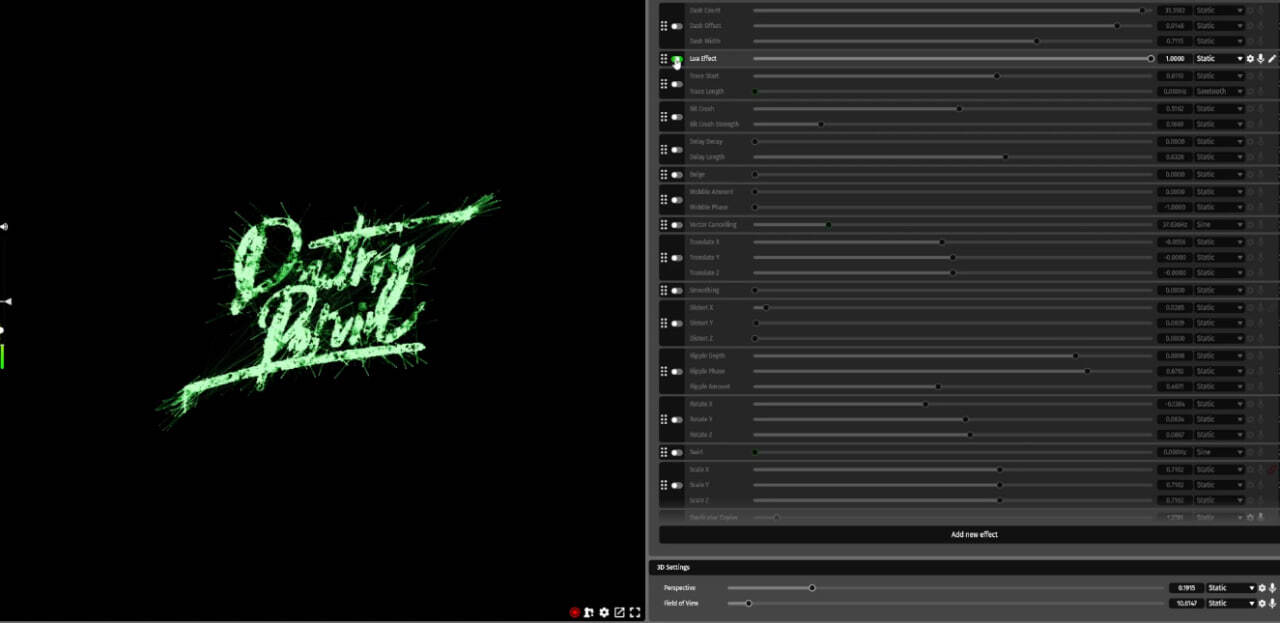Open the Field of View settings gear
The width and height of the screenshot is (1280, 623).
[x=1262, y=603]
